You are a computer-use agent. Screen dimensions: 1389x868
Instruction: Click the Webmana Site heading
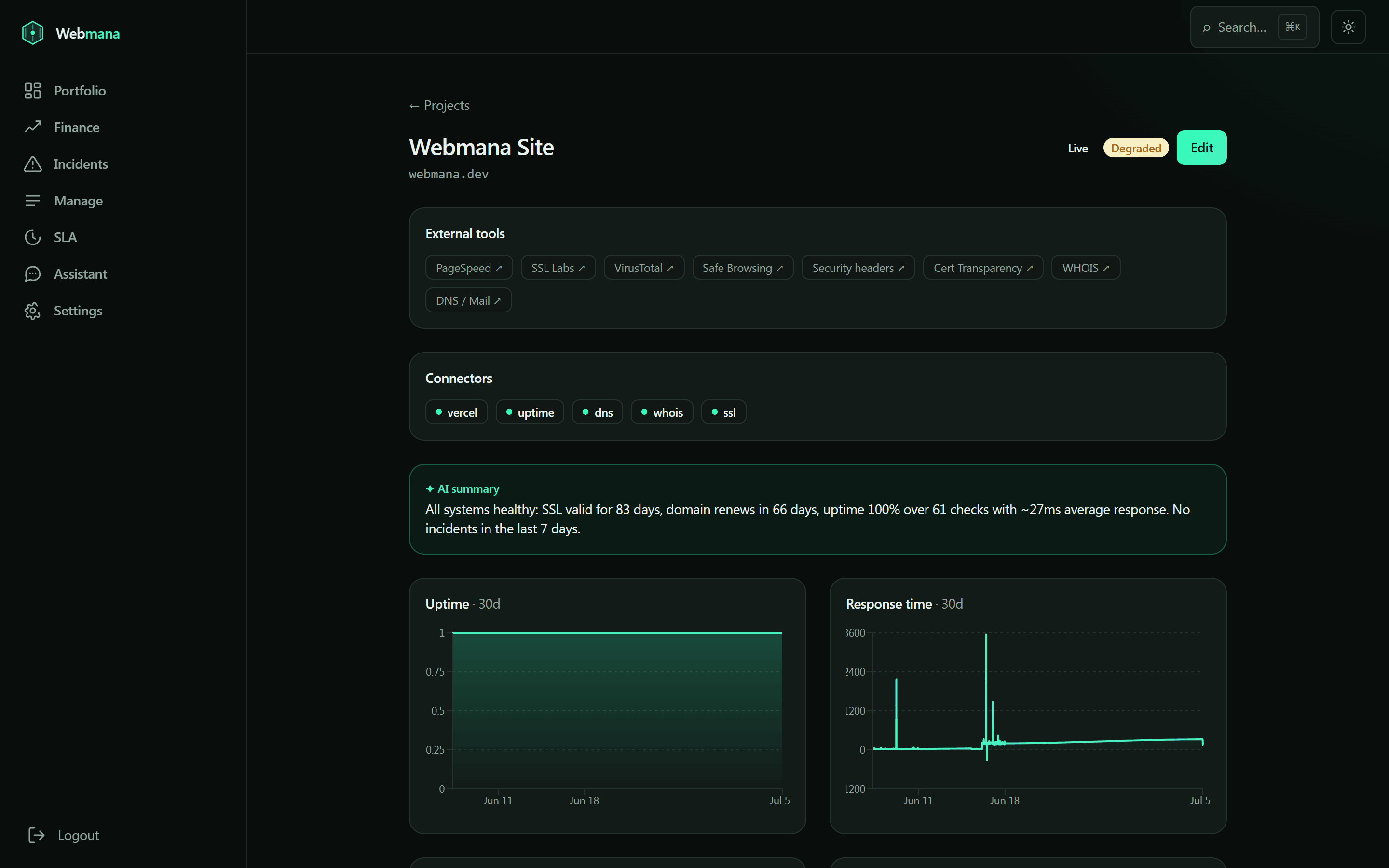pyautogui.click(x=481, y=148)
